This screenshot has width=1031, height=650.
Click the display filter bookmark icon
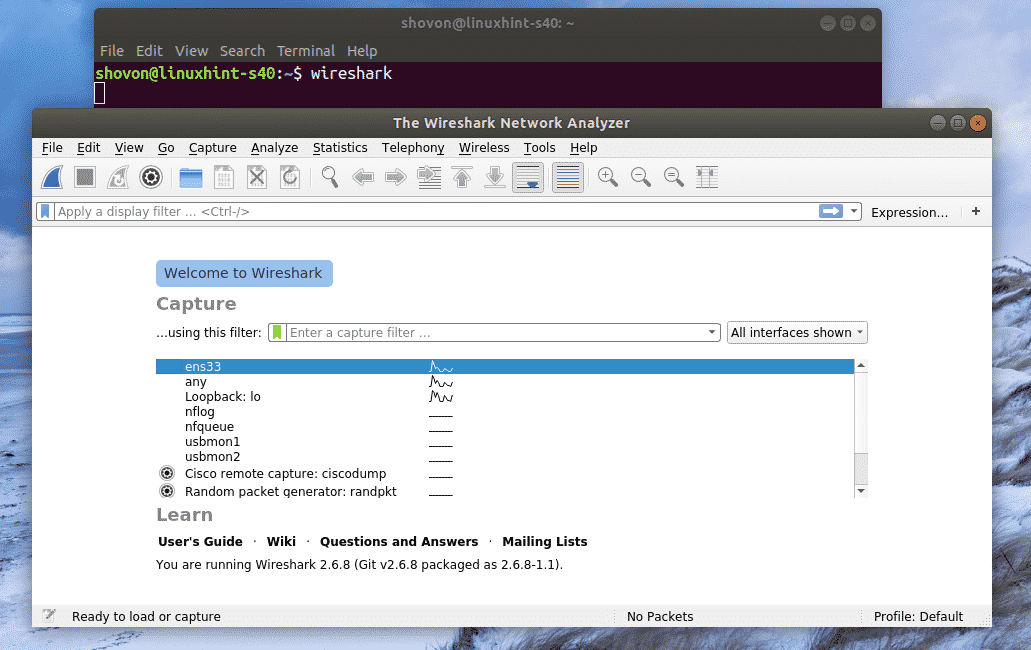point(45,212)
